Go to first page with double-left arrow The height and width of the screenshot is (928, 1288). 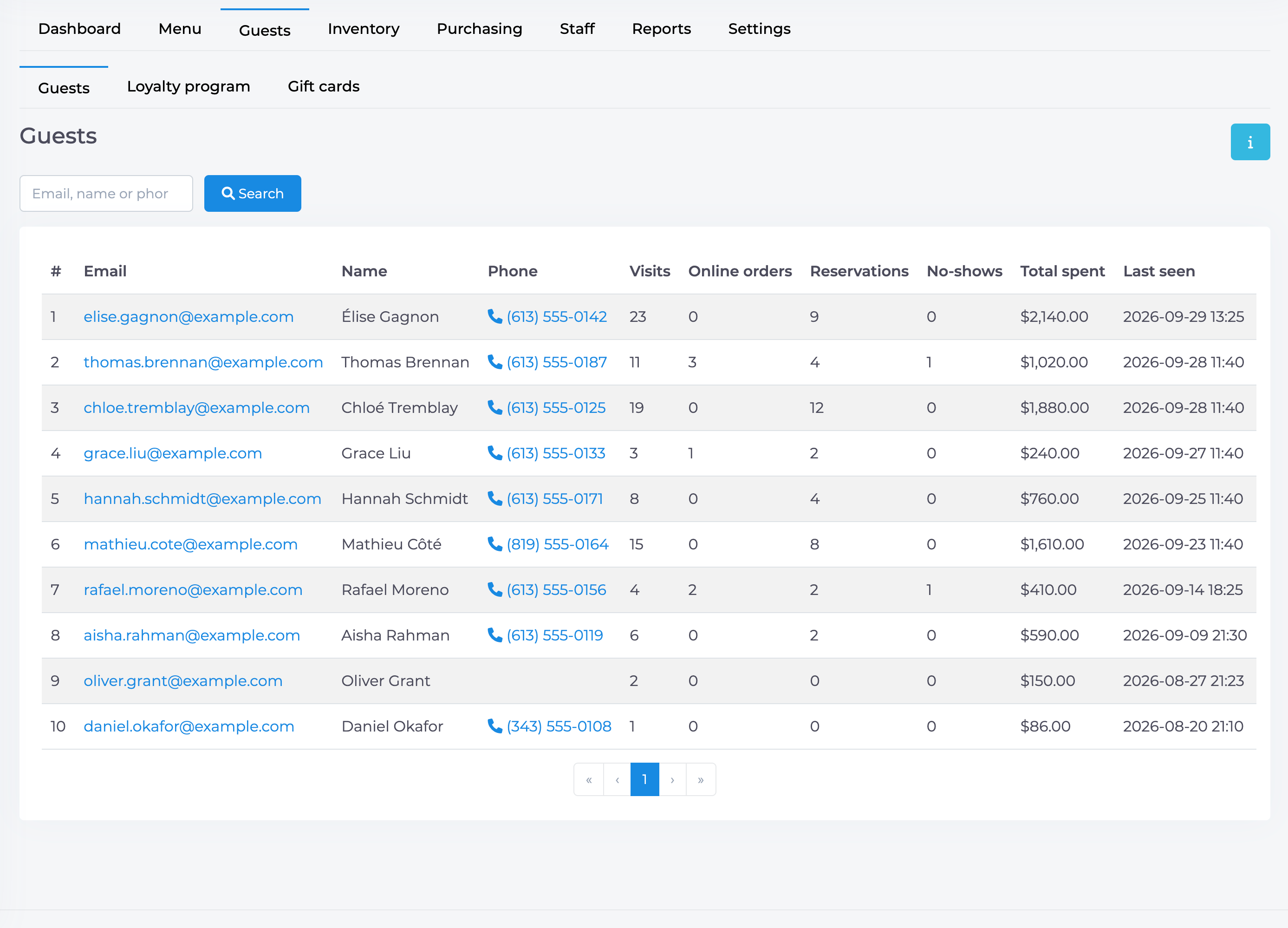(589, 779)
